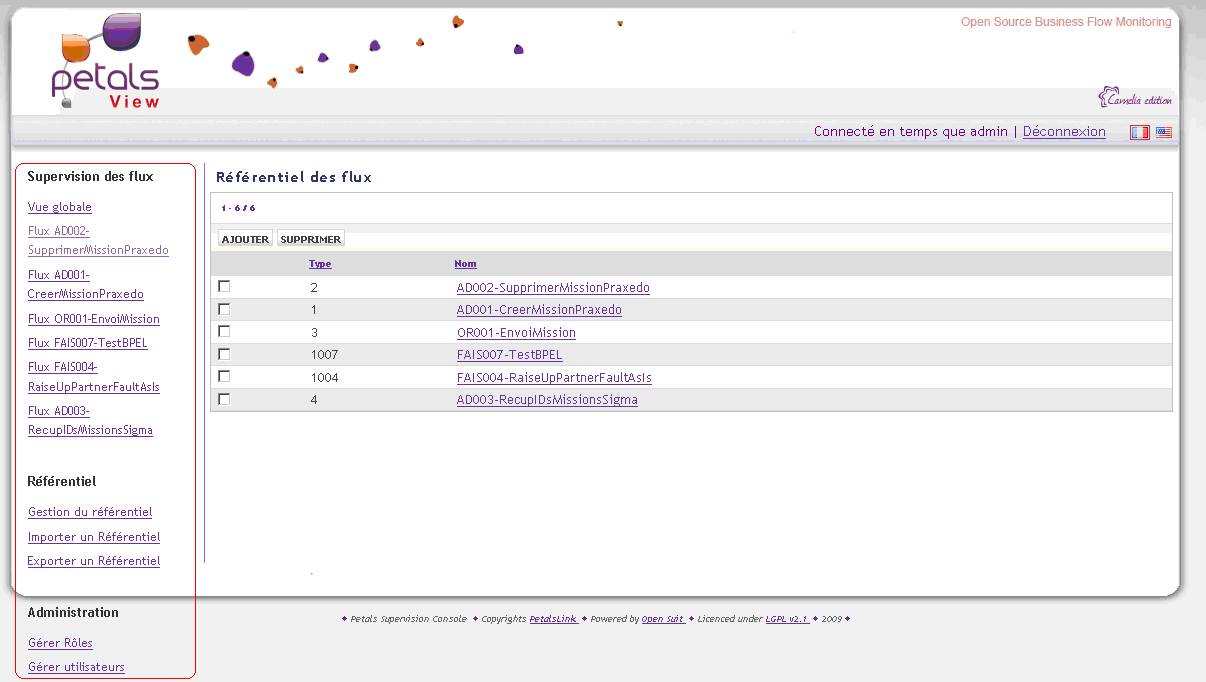
Task: Tick the checkbox beside OR001-EnvoiMission
Action: coord(224,332)
